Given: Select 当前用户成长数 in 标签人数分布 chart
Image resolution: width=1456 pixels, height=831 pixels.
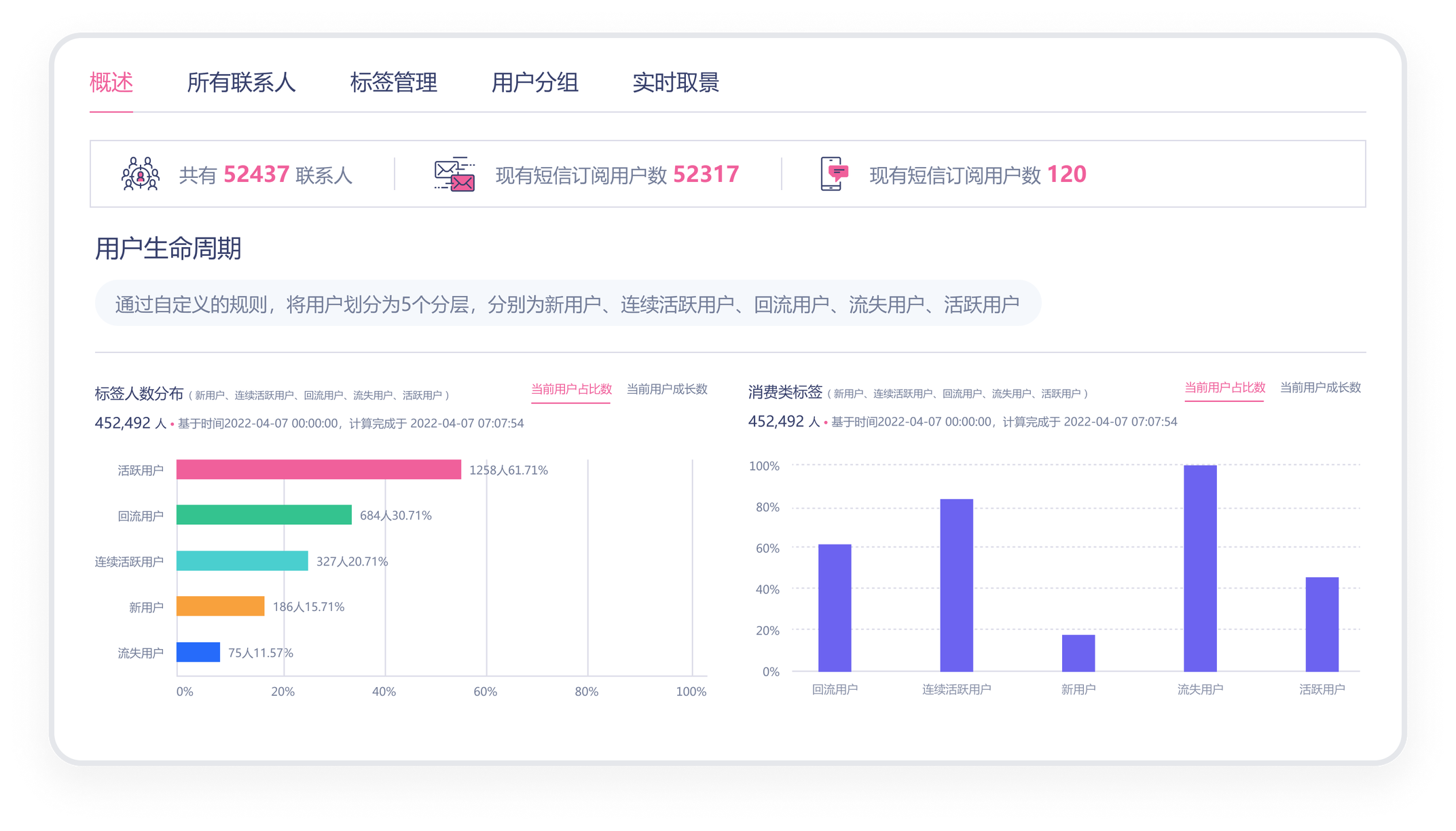Looking at the screenshot, I should [667, 390].
